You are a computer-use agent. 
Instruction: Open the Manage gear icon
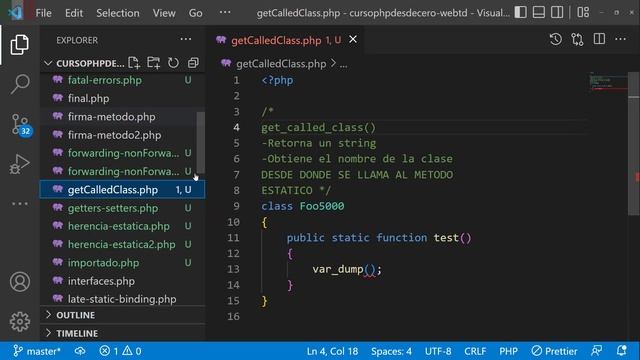point(20,322)
